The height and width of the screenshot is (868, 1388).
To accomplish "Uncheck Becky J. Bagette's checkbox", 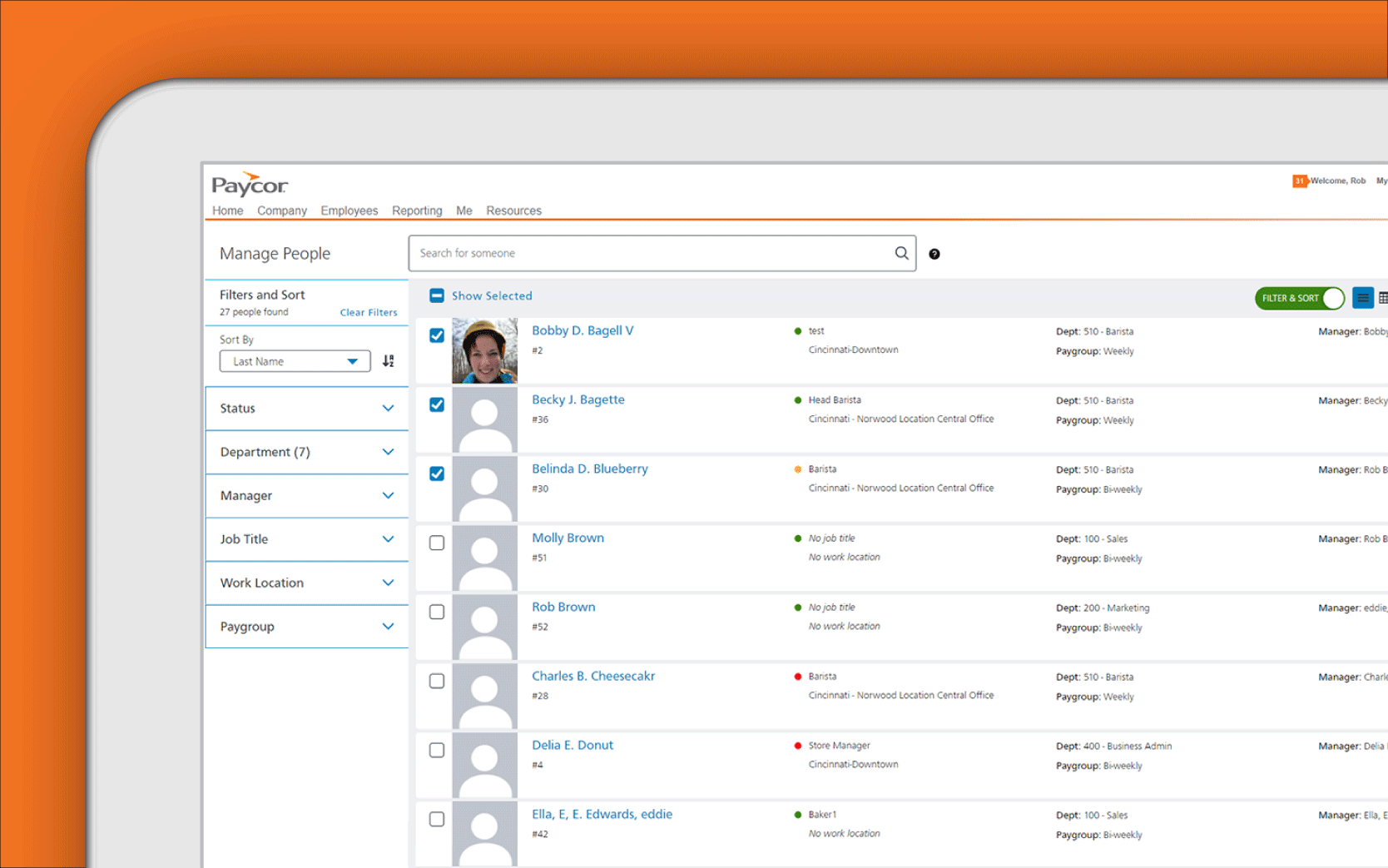I will pos(437,404).
